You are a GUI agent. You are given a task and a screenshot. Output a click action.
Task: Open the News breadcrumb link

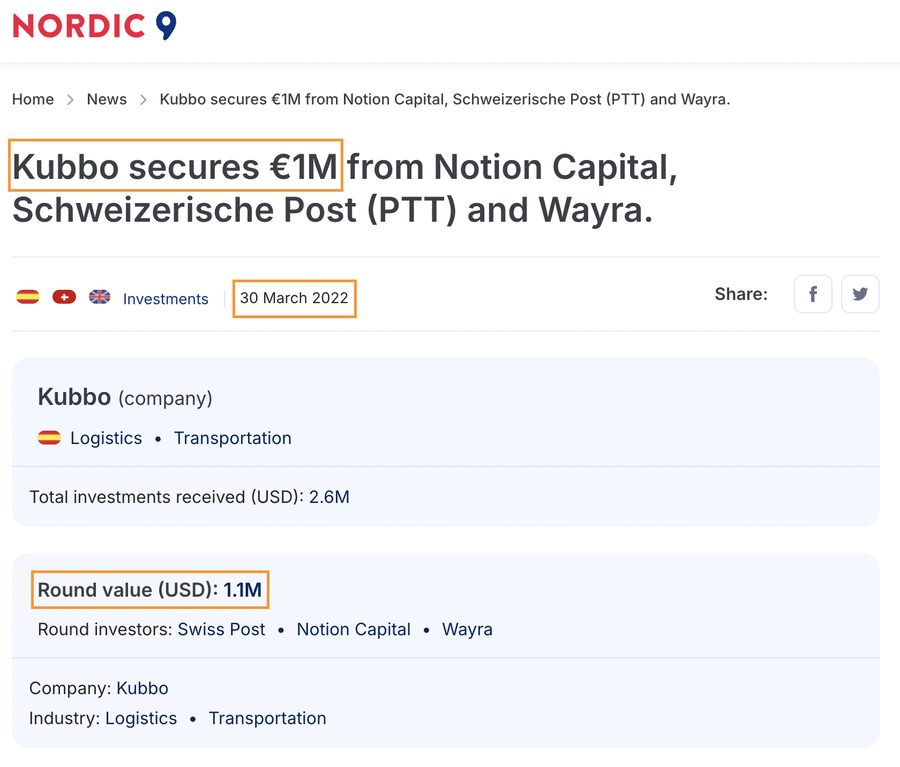coord(106,99)
